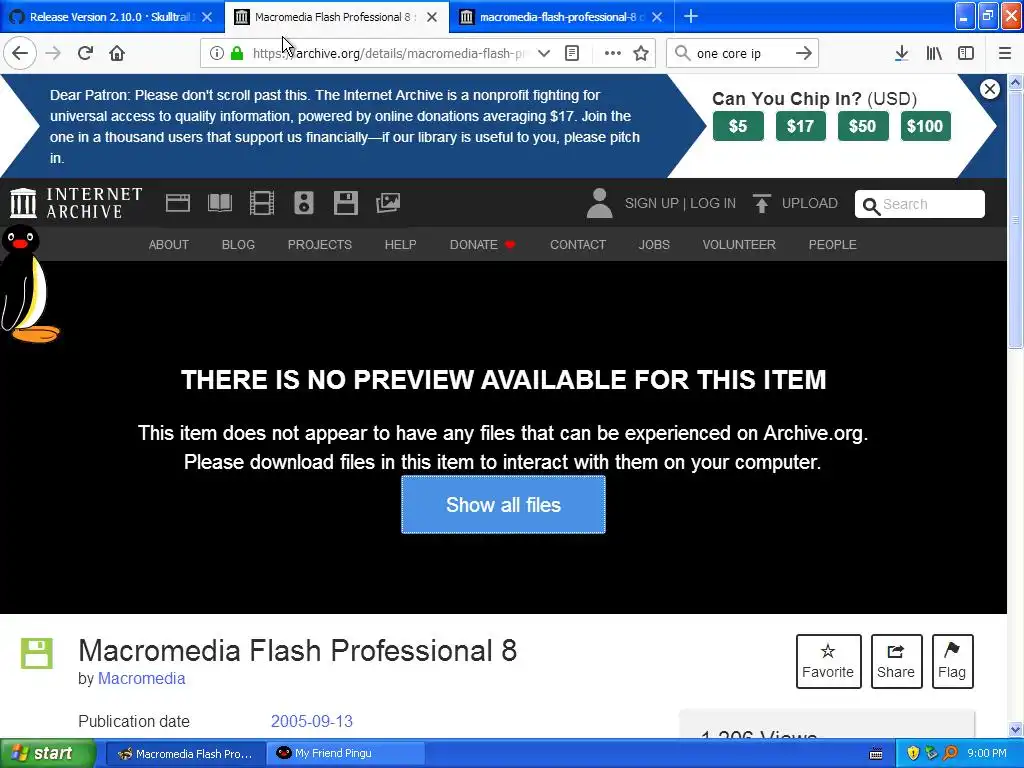Submit search with the arrow button
This screenshot has width=1024, height=768.
804,54
